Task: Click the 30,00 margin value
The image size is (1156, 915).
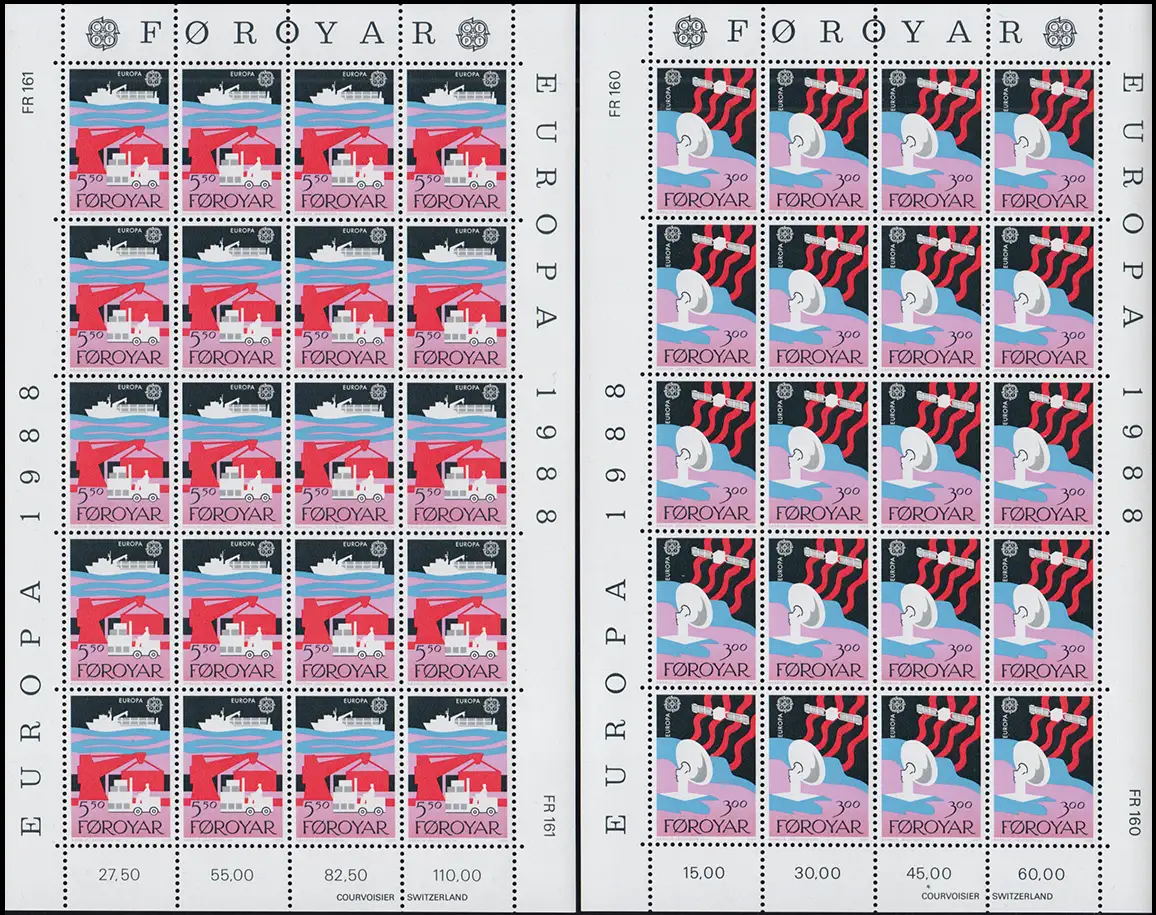Action: pos(817,872)
